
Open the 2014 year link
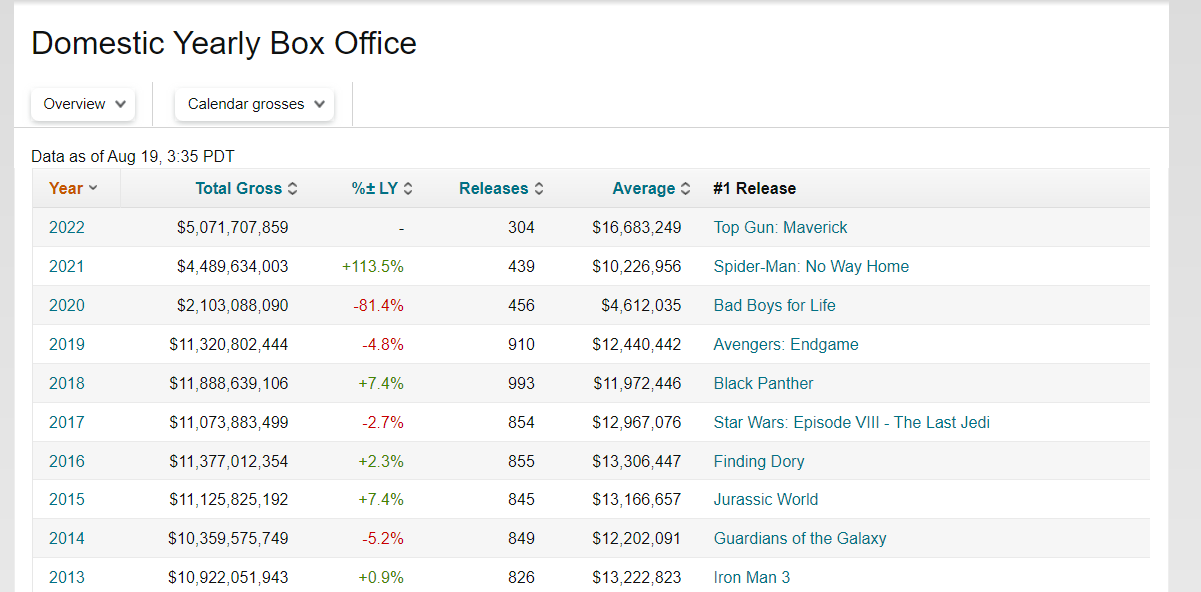click(x=67, y=538)
